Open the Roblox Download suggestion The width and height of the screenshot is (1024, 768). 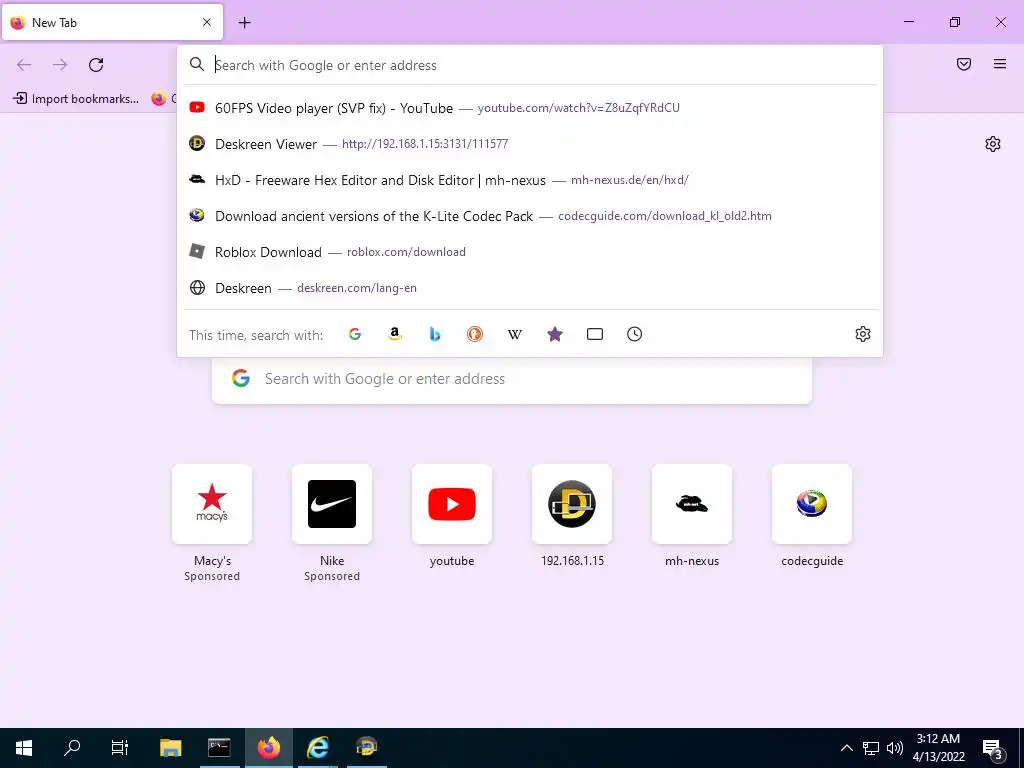point(530,251)
